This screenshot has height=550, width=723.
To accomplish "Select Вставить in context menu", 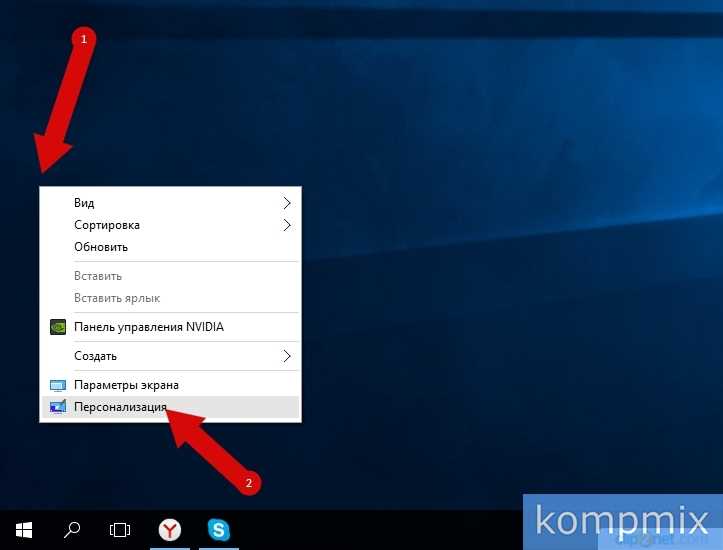I will [171, 276].
